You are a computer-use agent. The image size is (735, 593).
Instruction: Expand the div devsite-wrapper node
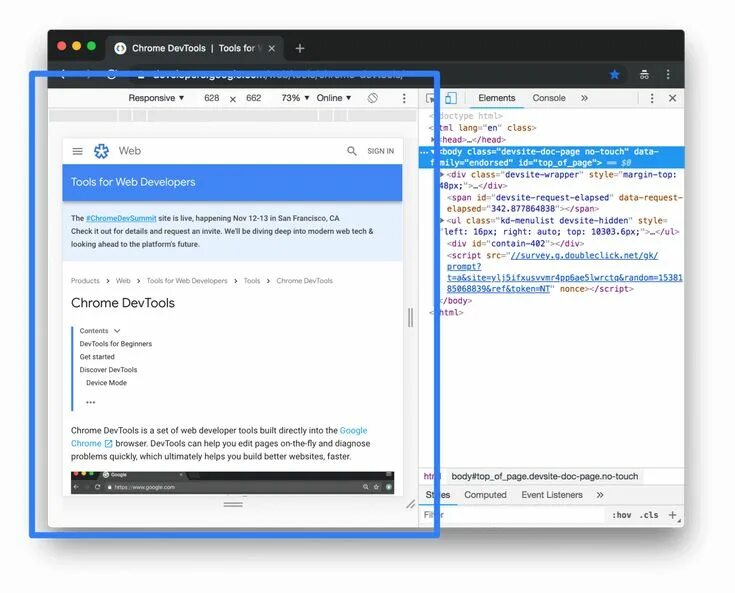442,174
